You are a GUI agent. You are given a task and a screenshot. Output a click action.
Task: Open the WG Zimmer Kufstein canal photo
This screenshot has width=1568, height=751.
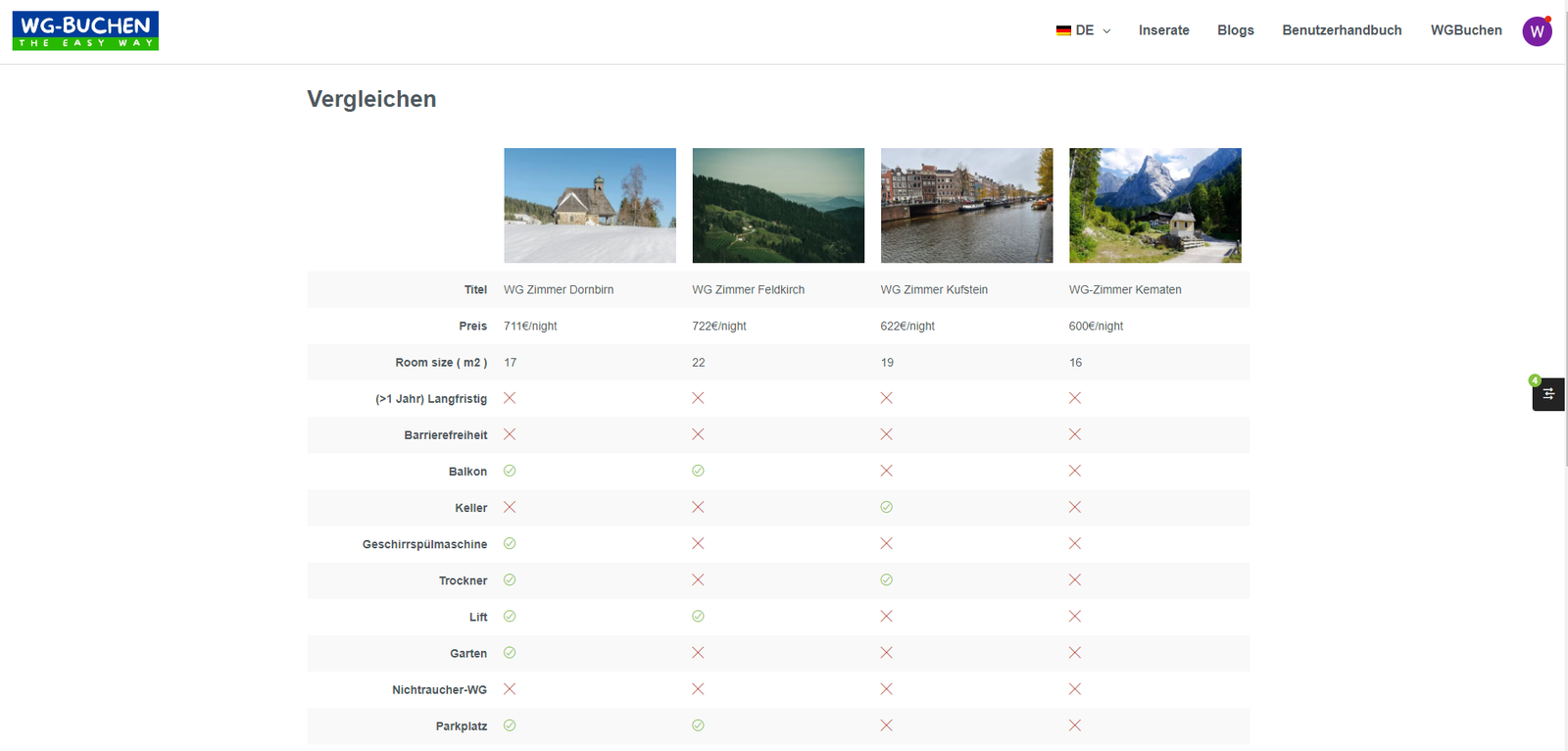pyautogui.click(x=966, y=205)
